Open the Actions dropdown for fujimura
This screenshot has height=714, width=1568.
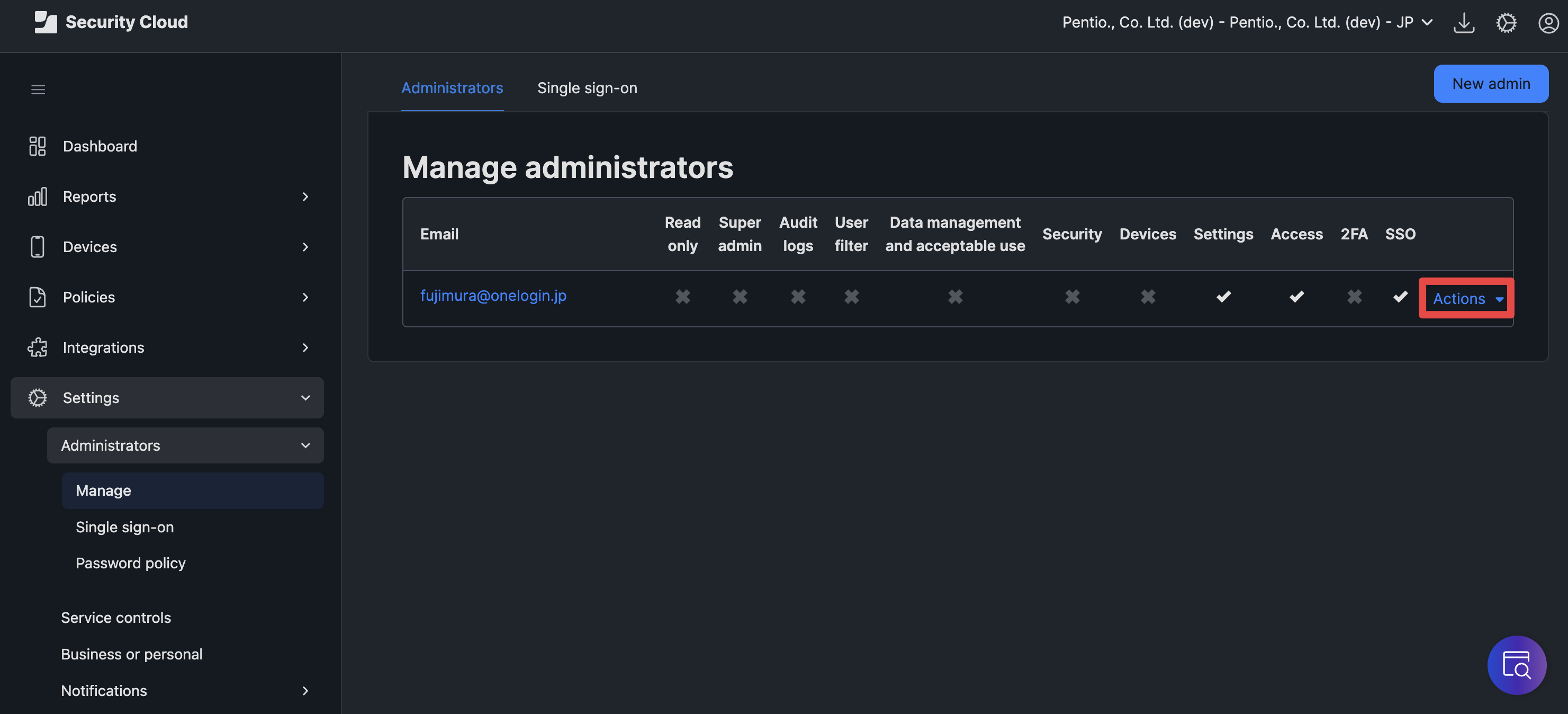[1467, 299]
